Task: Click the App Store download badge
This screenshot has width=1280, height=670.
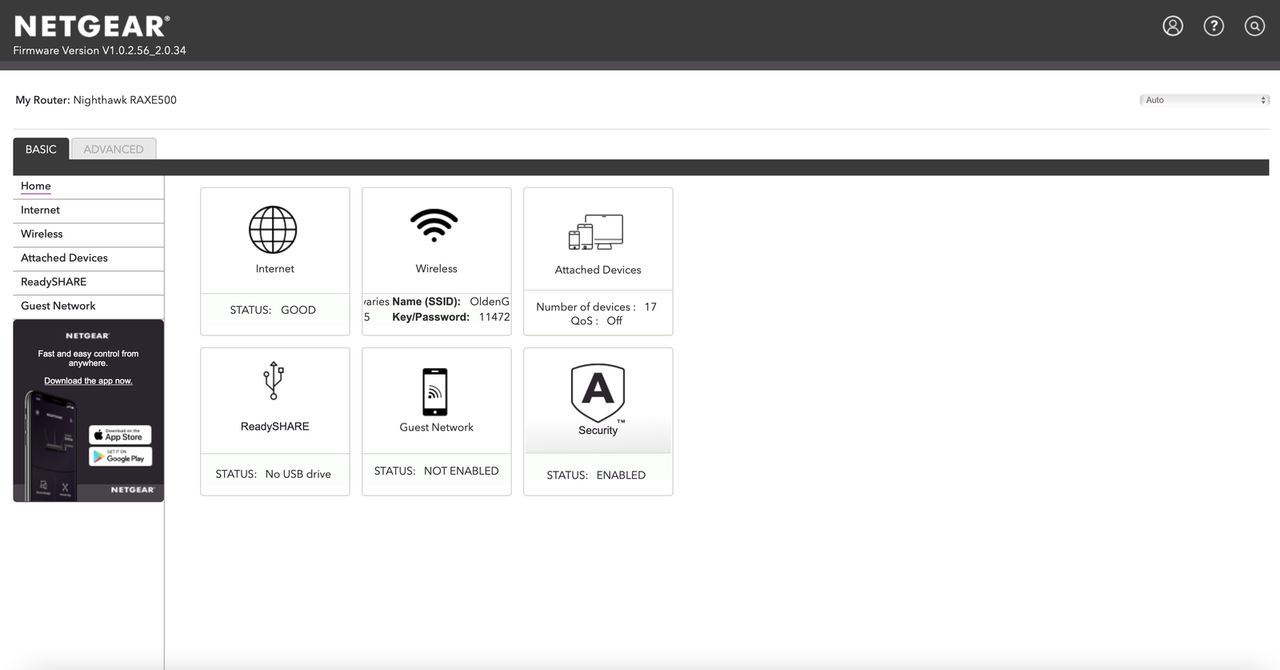Action: tap(120, 434)
